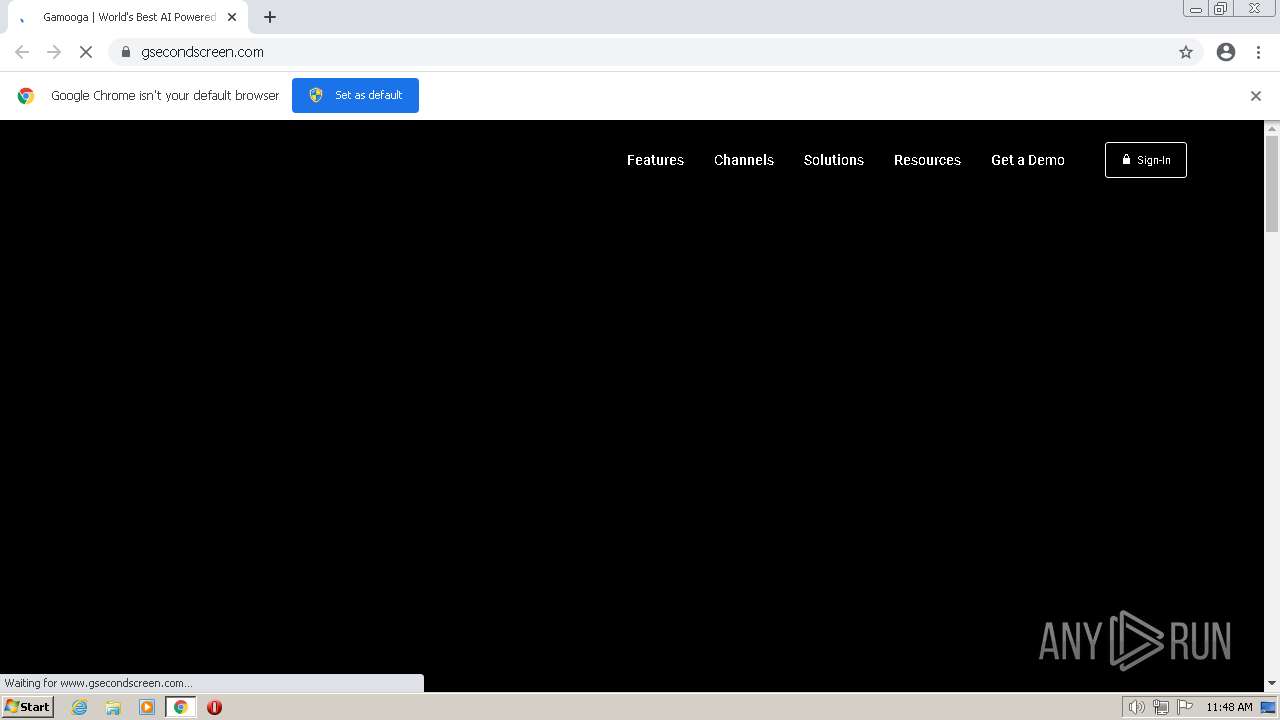1280x720 pixels.
Task: Open the red Opera taskbar icon
Action: point(214,707)
